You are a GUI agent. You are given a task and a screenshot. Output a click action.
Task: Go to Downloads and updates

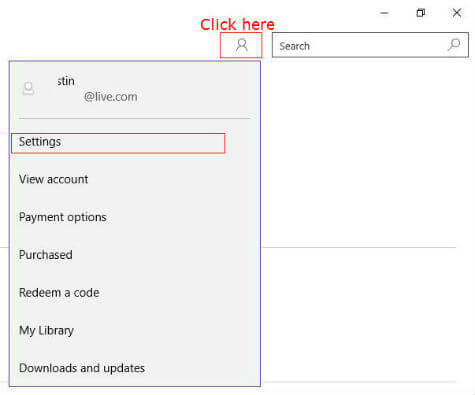[82, 368]
